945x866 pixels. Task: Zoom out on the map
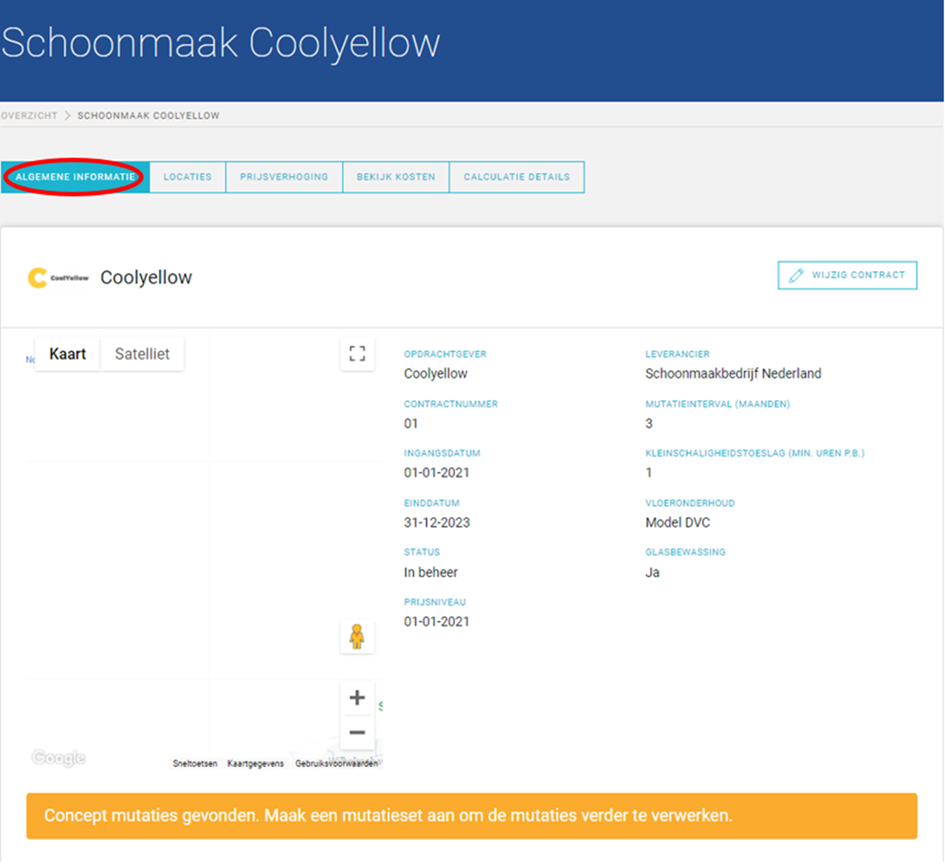coord(357,732)
